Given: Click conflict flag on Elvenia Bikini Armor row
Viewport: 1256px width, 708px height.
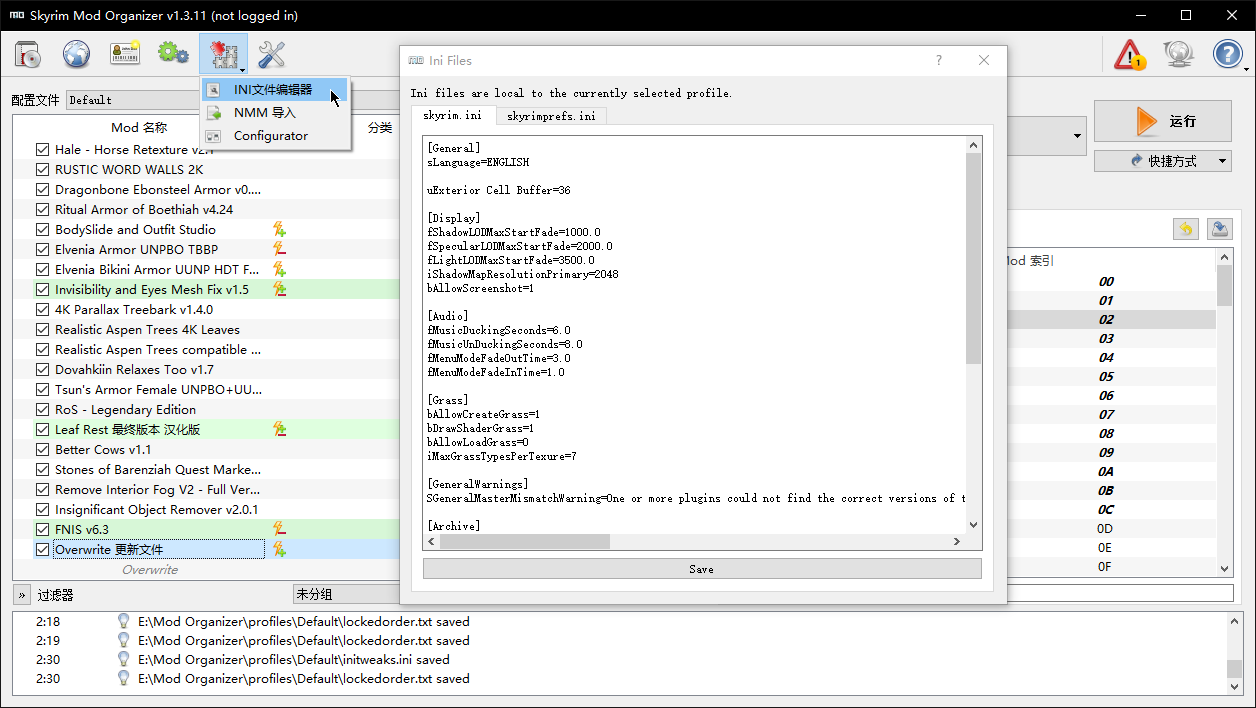Looking at the screenshot, I should (280, 270).
